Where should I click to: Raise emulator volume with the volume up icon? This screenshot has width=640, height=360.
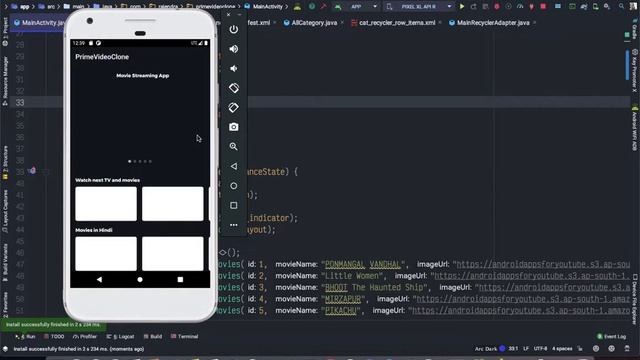coord(233,49)
